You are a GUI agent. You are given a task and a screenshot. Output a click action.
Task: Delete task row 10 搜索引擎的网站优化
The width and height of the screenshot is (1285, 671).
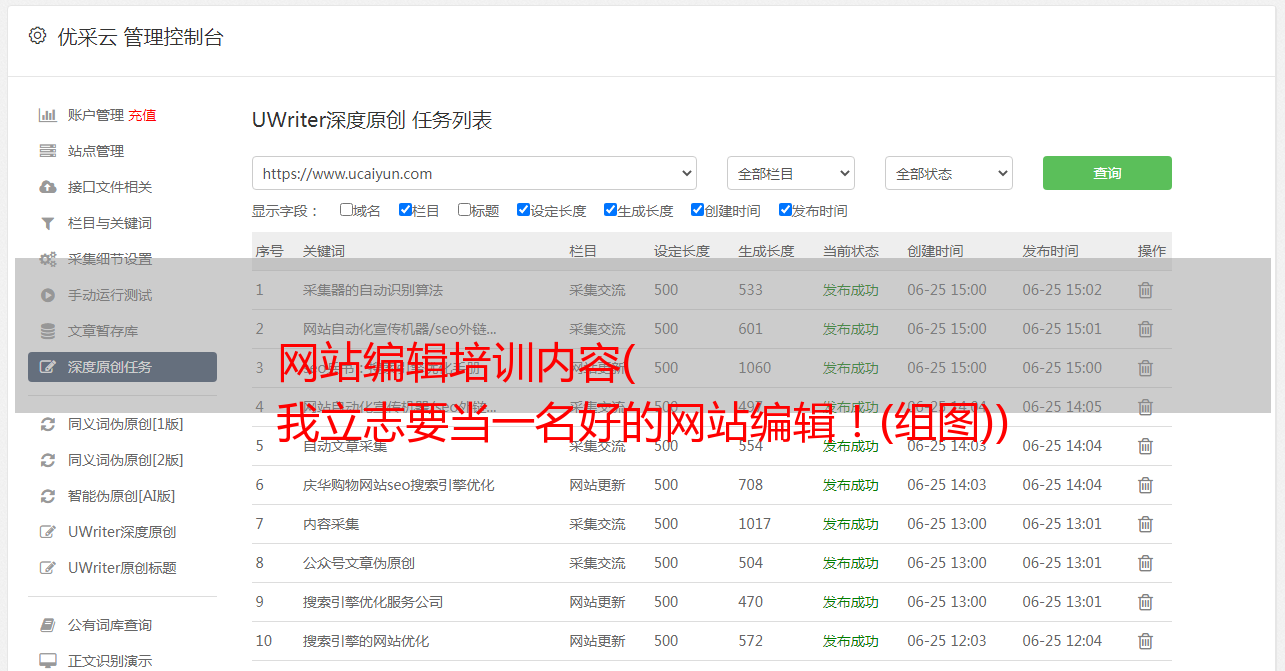[1146, 641]
